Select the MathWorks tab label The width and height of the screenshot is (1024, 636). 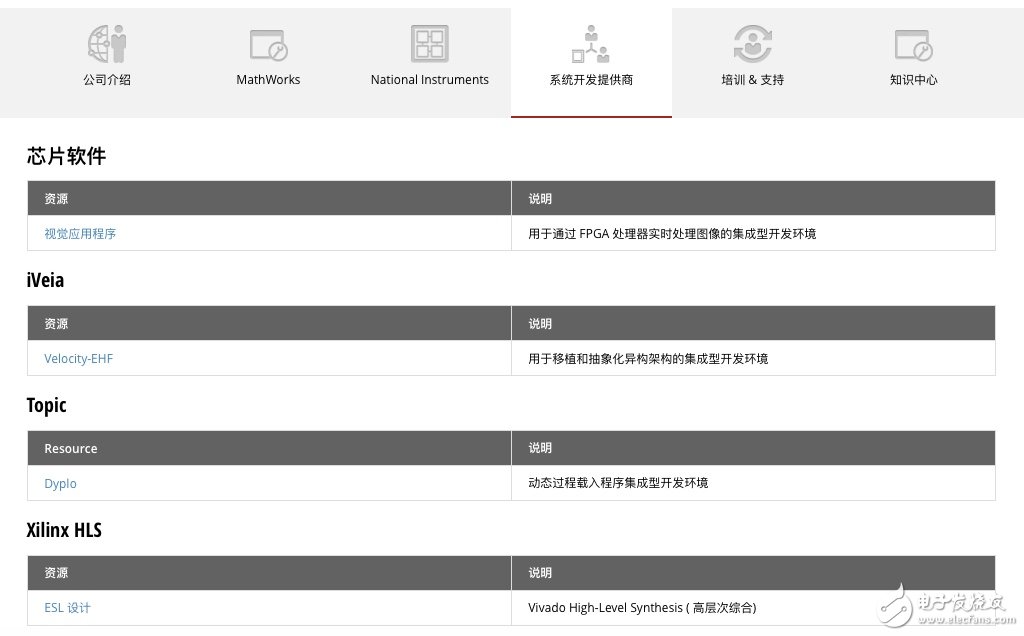point(268,80)
